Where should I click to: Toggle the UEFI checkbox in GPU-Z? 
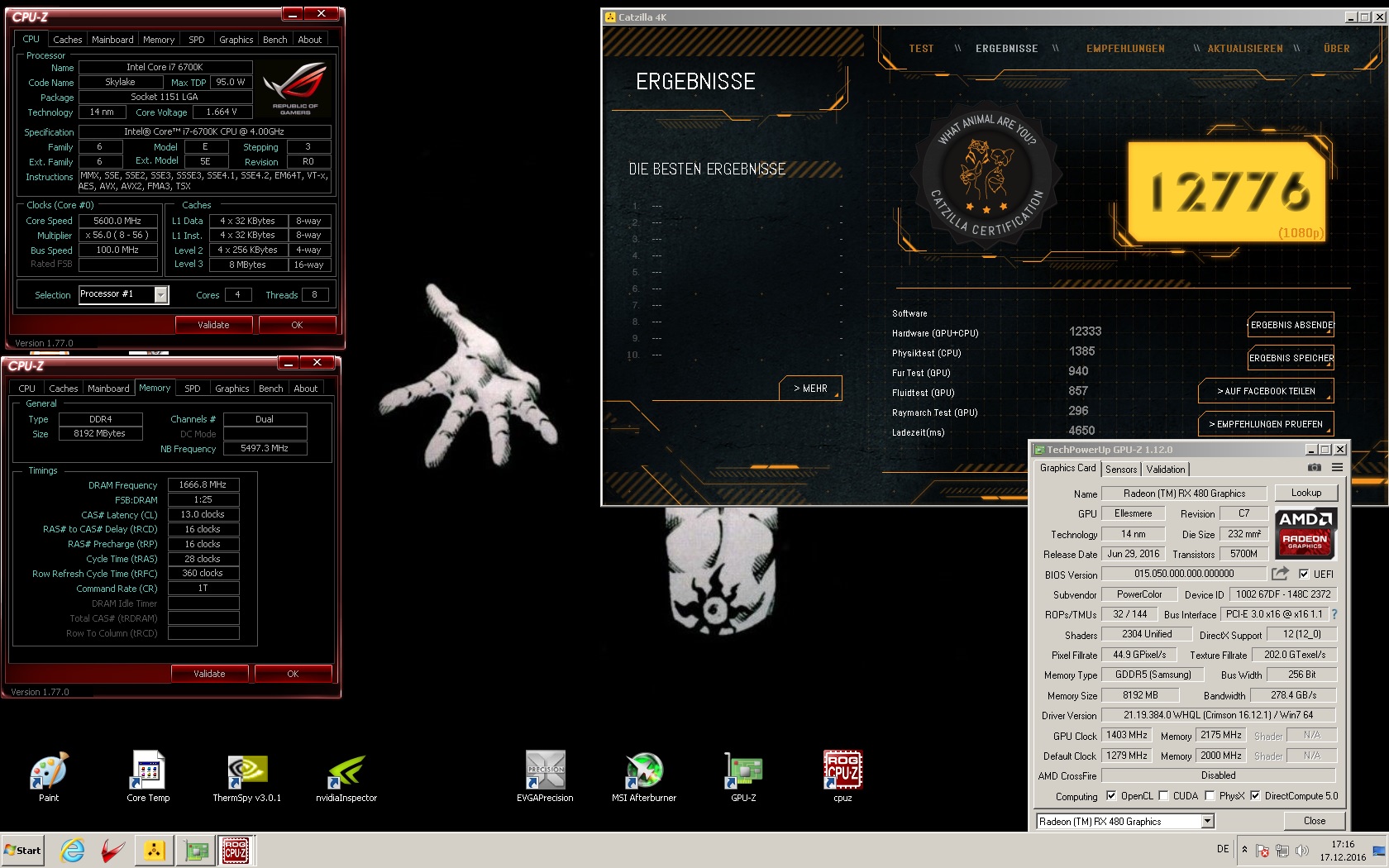[x=1304, y=574]
